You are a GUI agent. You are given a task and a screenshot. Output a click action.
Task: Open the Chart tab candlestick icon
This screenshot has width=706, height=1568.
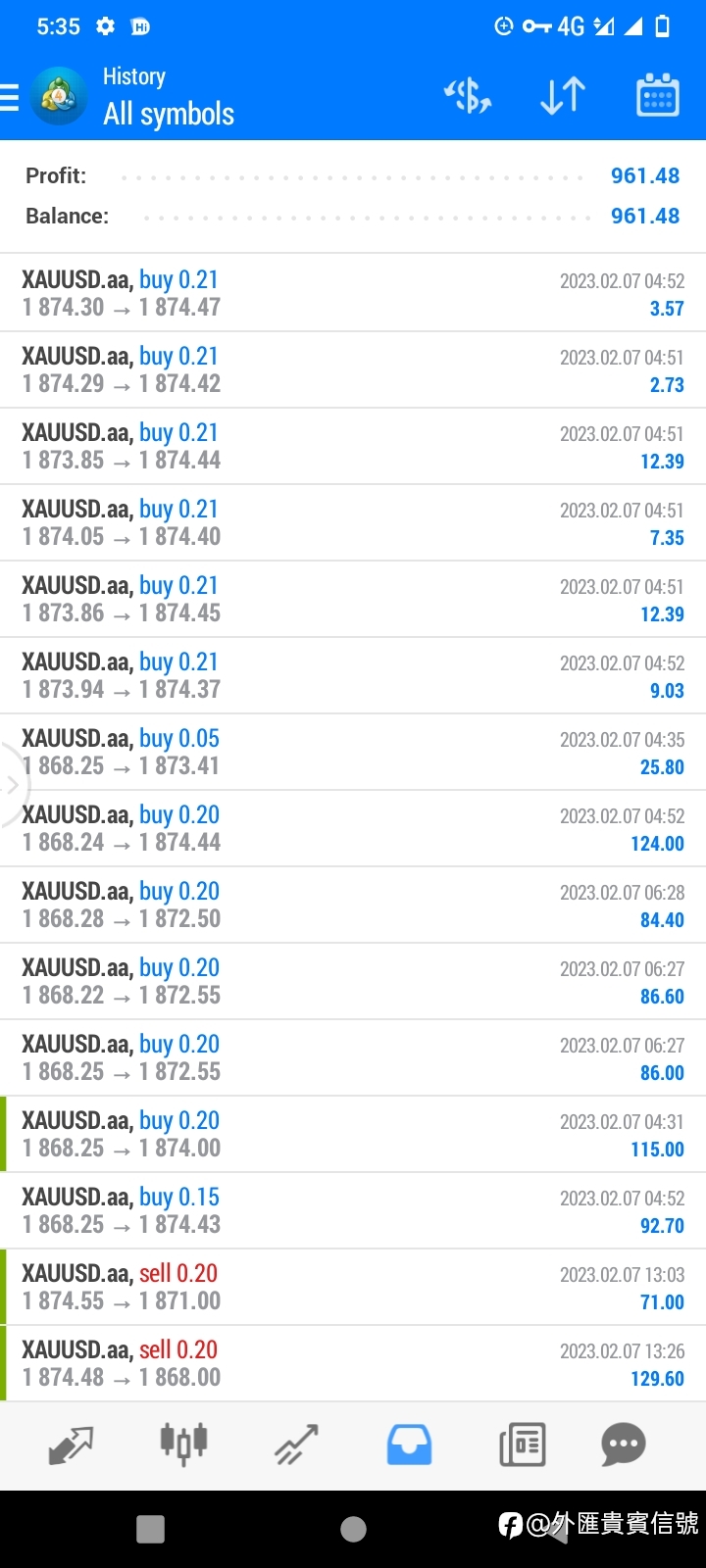[183, 1444]
